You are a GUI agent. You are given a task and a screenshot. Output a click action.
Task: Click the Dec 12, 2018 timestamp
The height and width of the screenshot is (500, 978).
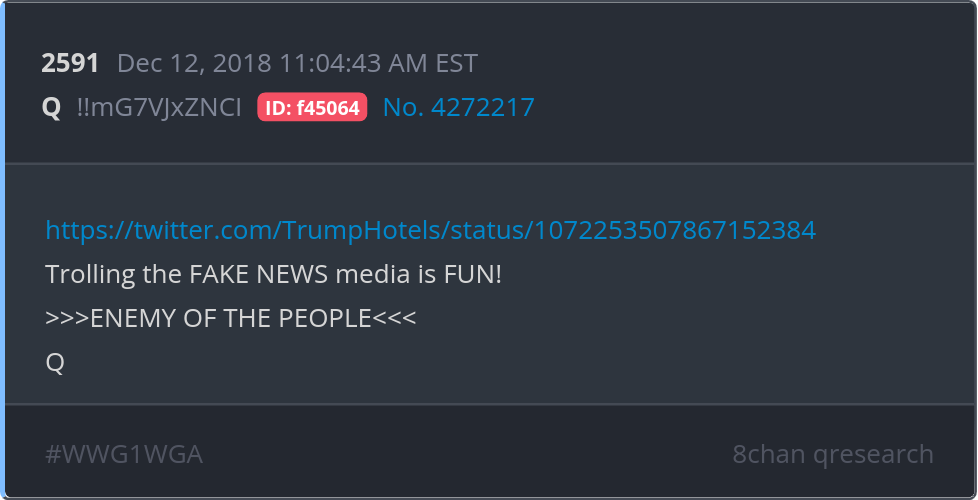click(x=298, y=63)
